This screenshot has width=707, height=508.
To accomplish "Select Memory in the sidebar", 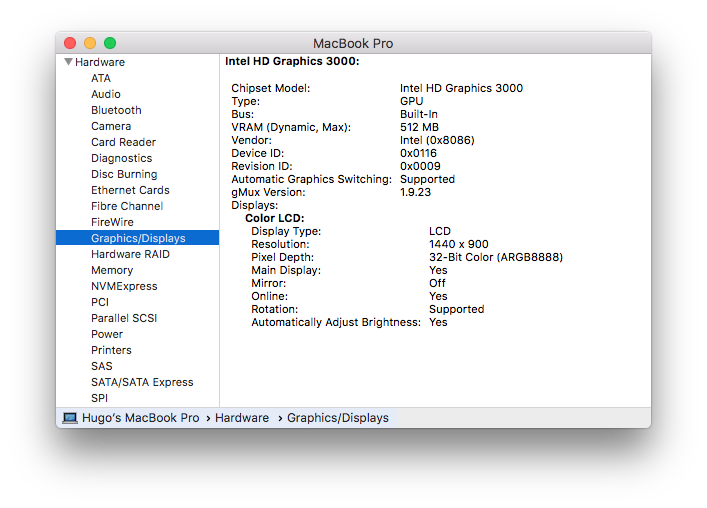I will coord(112,270).
